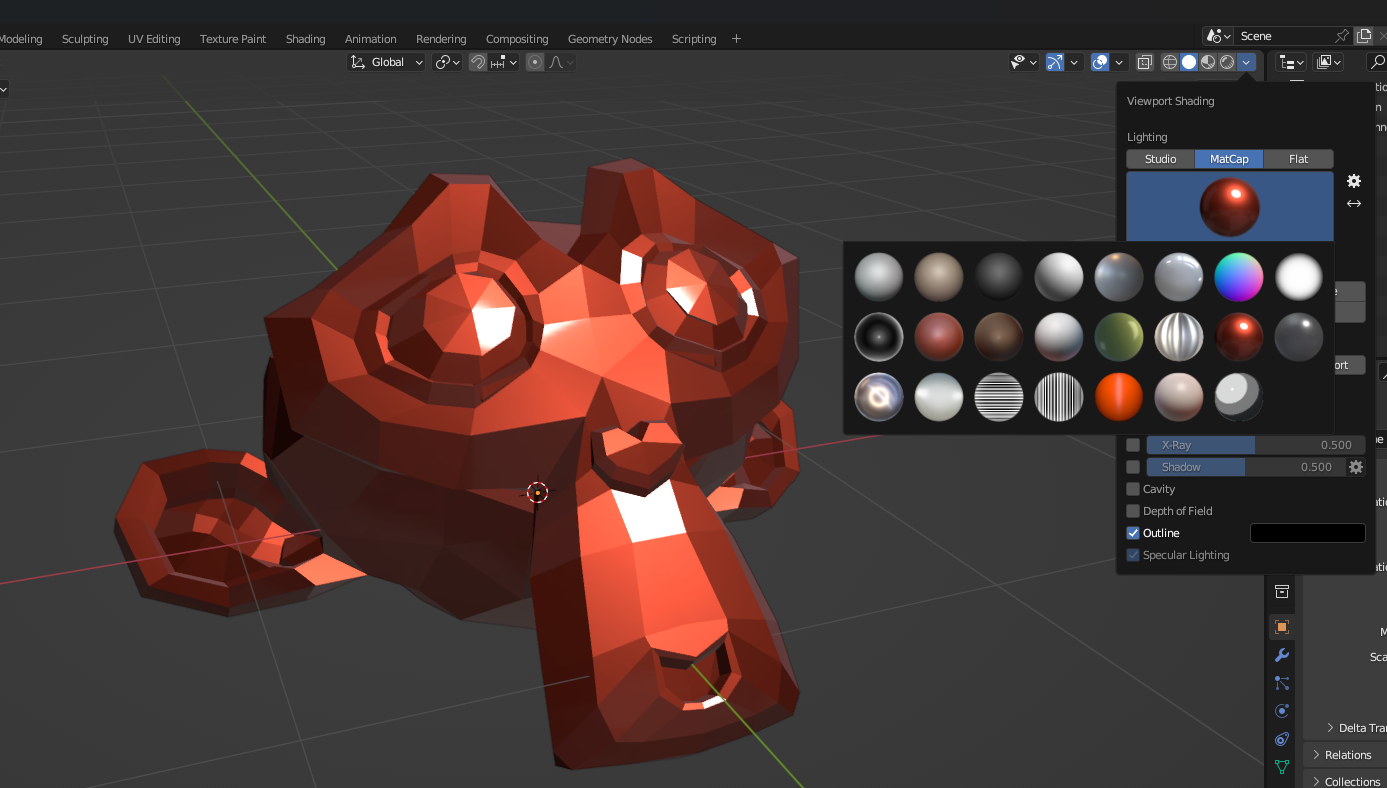
Task: Switch lighting mode to Studio
Action: 1159,158
